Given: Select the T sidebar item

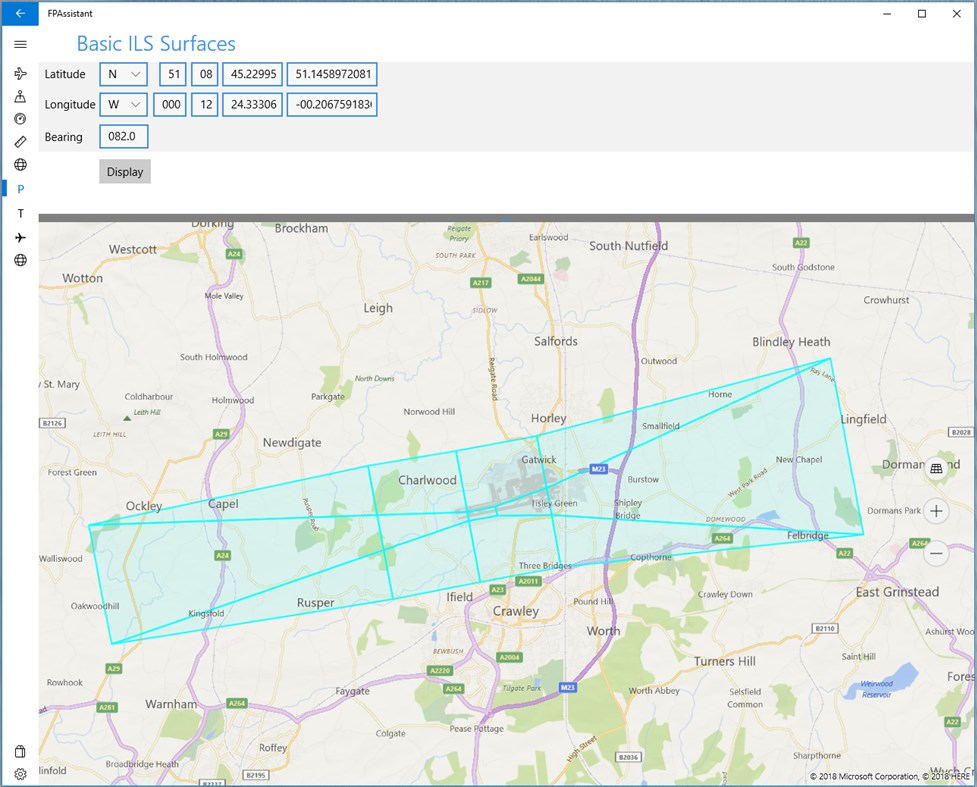Looking at the screenshot, I should pos(21,213).
